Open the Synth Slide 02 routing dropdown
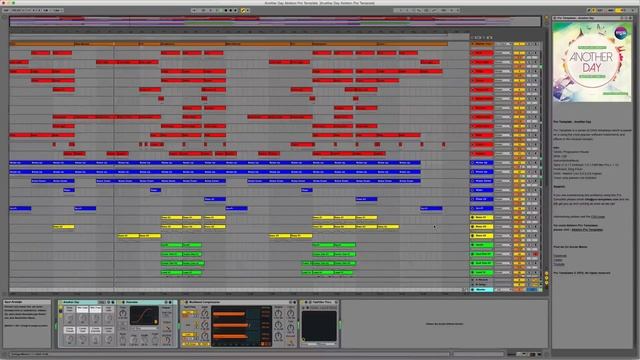Image resolution: width=640 pixels, height=360 pixels. [504, 263]
